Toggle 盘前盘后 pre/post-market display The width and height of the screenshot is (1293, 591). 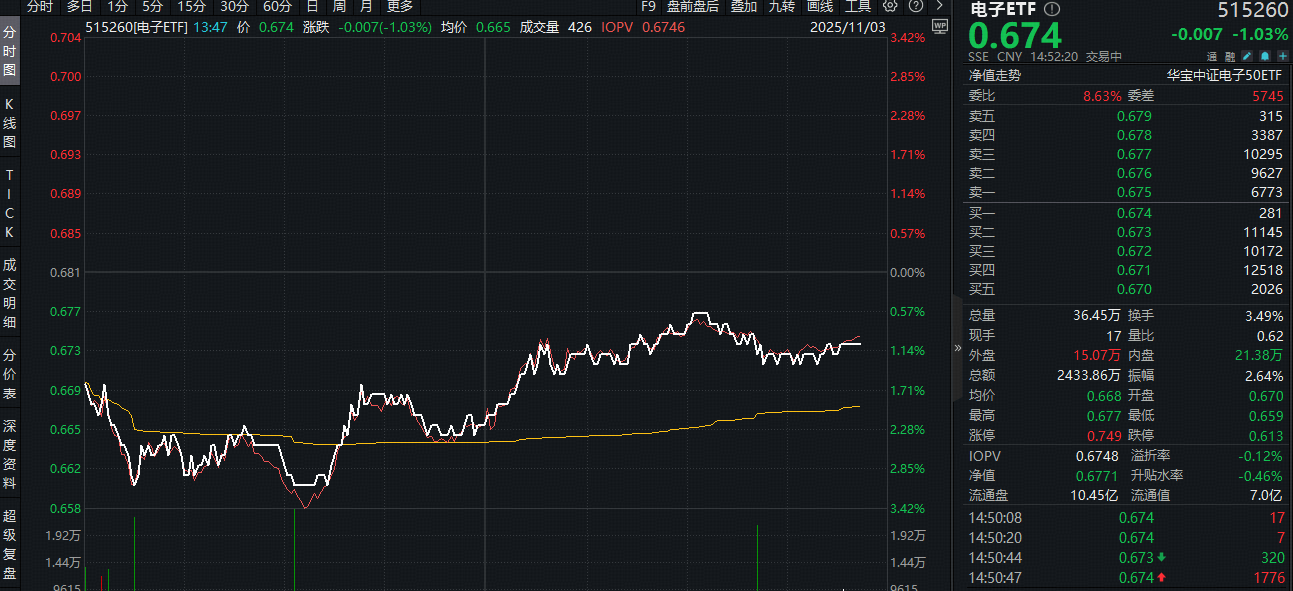(693, 6)
